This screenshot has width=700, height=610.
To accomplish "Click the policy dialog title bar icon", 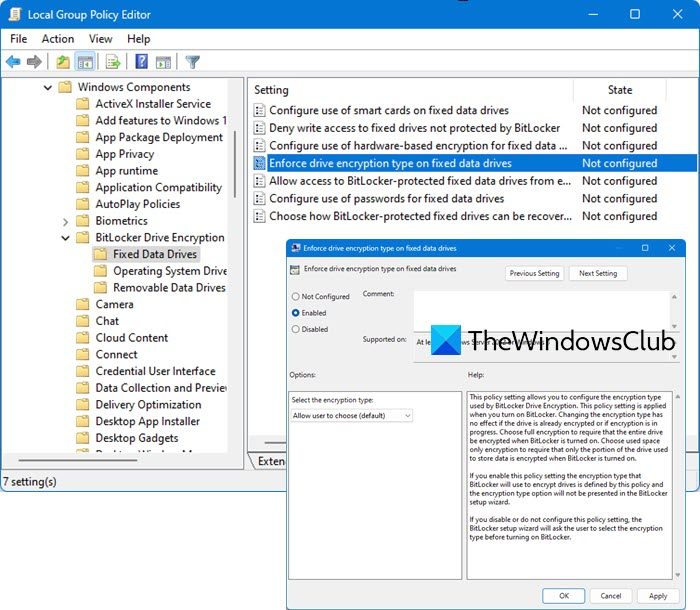I will [x=296, y=248].
